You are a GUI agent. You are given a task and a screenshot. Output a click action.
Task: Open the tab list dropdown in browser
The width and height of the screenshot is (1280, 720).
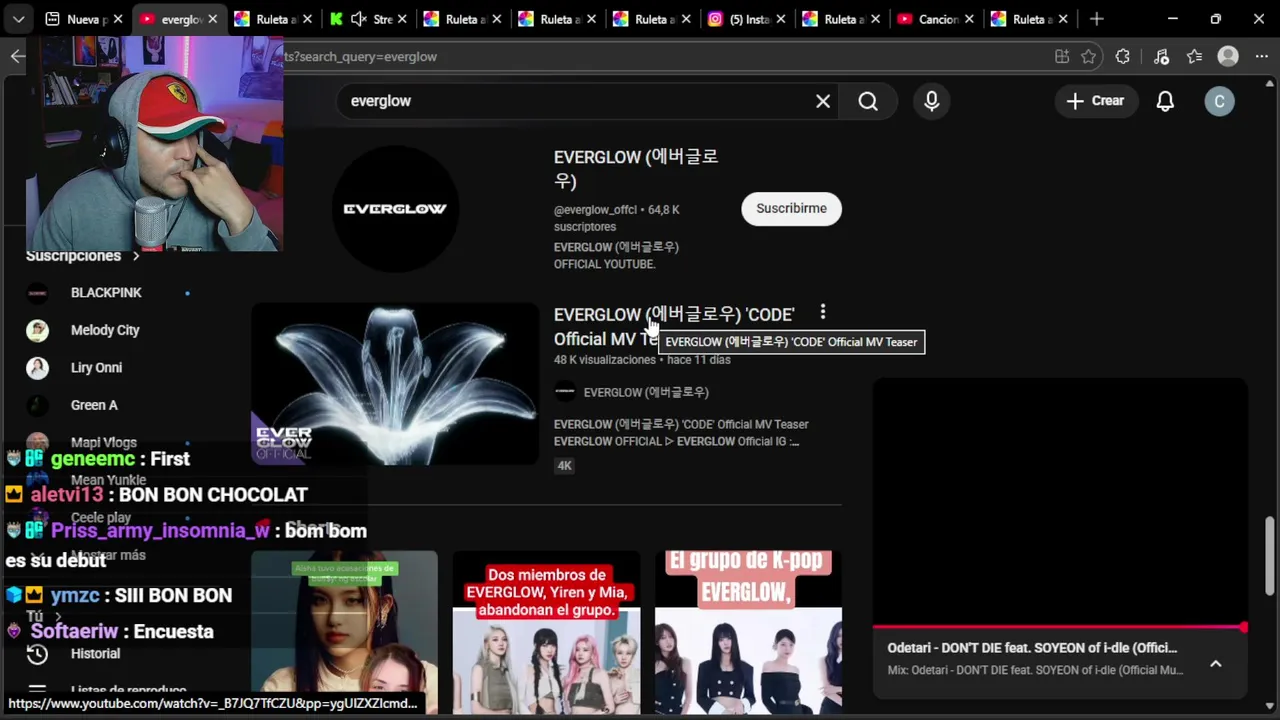(x=18, y=19)
